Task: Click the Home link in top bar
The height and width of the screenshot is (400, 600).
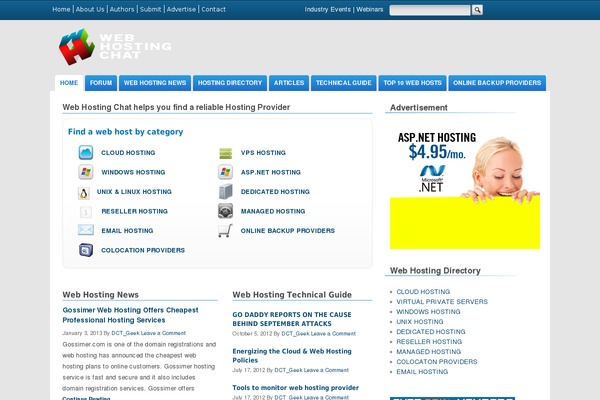Action: tap(61, 9)
